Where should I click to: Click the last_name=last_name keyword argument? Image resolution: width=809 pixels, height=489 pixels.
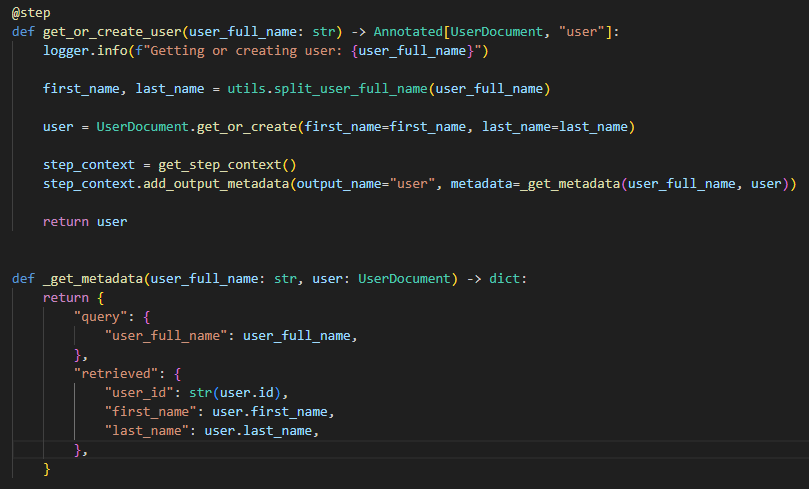(x=555, y=127)
